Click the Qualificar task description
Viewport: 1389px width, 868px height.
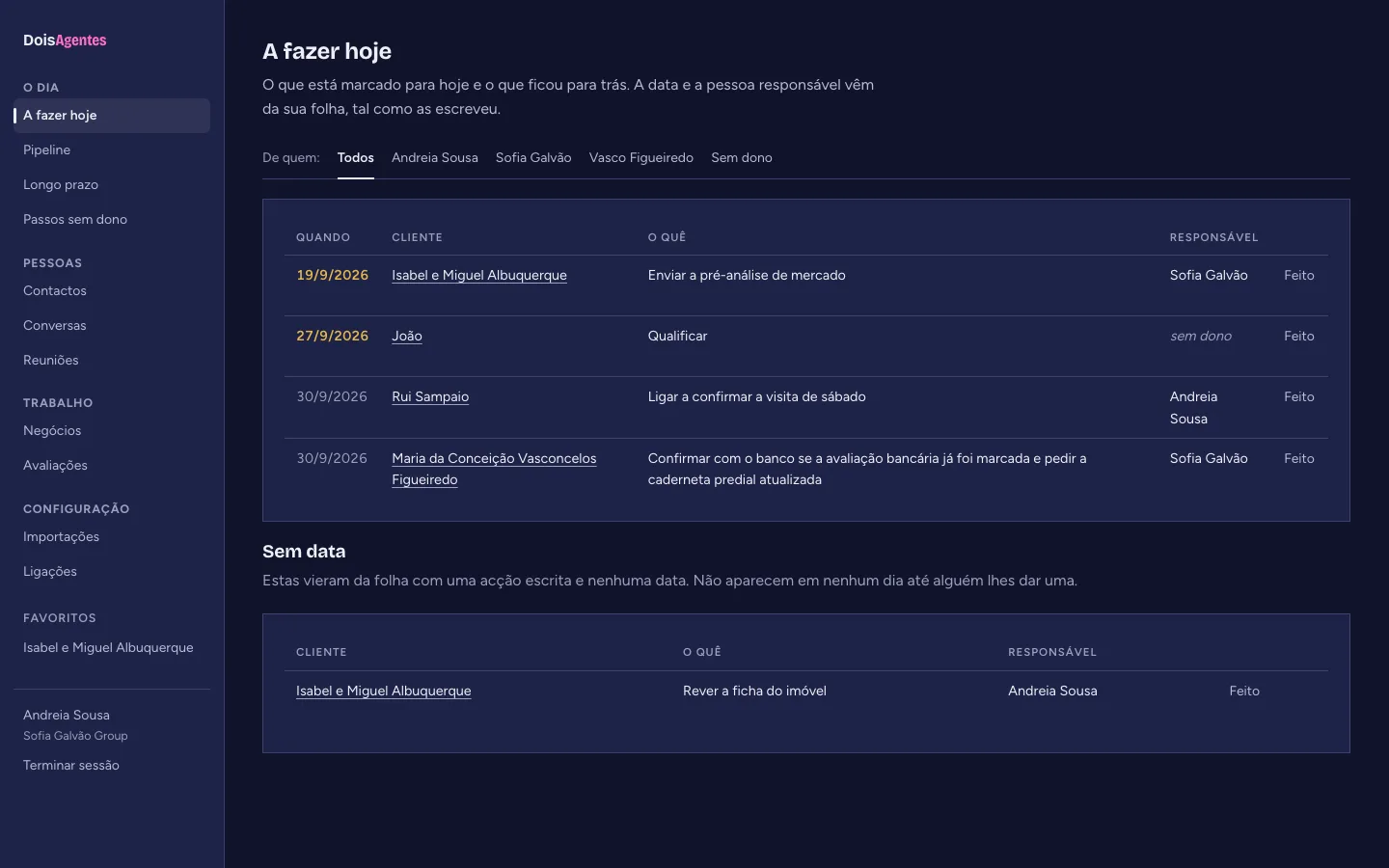point(677,337)
